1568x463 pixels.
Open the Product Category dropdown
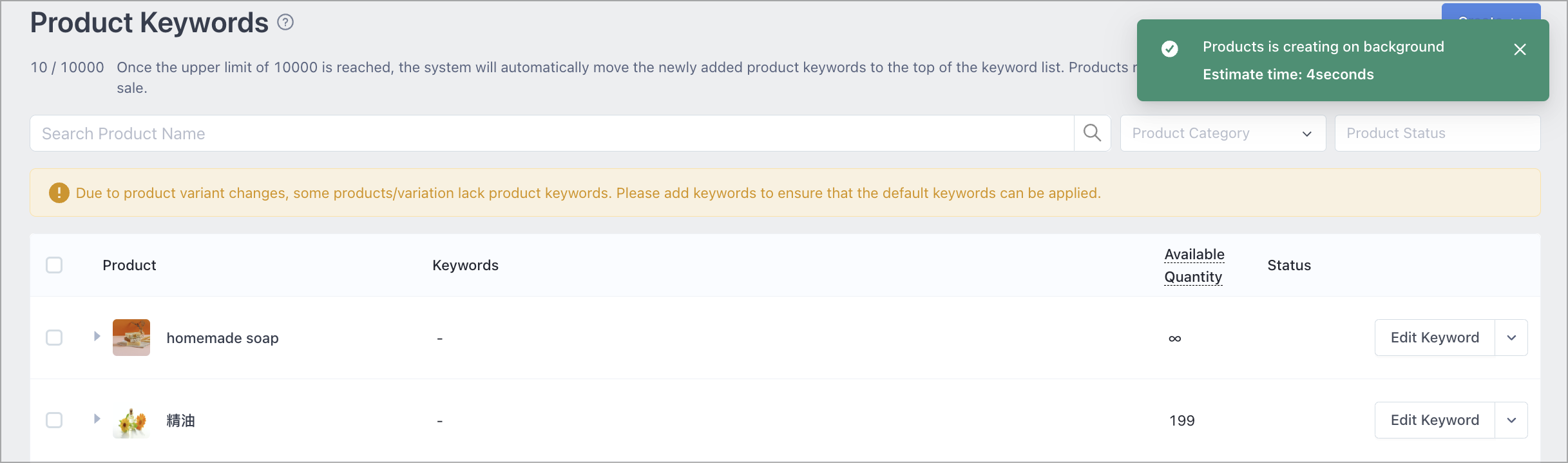pos(1223,133)
